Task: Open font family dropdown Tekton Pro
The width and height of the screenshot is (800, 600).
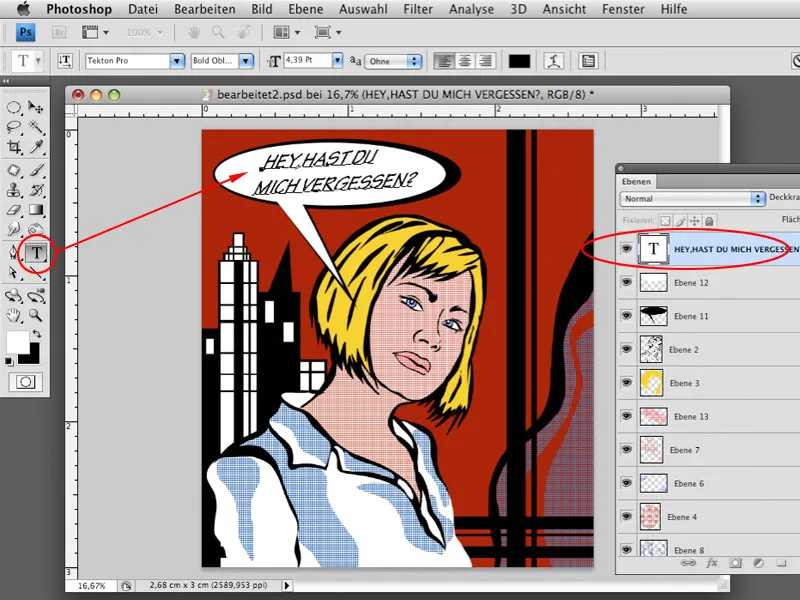Action: [x=177, y=61]
